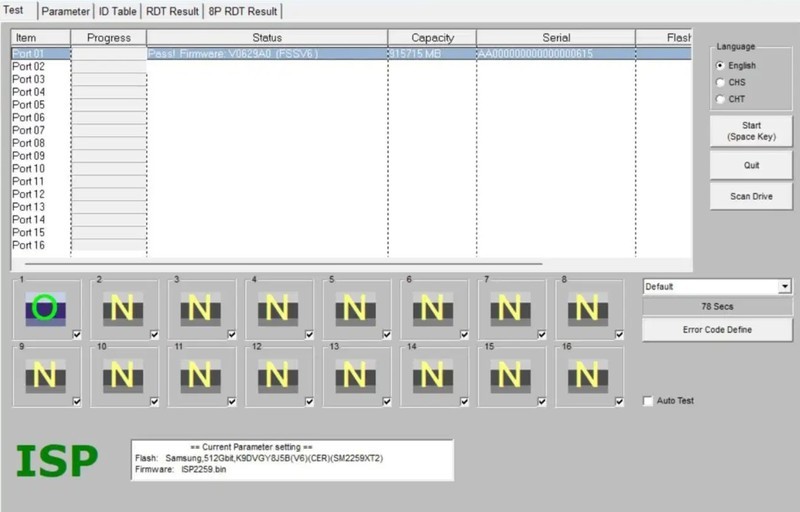Select the Port 16 row

[352, 245]
